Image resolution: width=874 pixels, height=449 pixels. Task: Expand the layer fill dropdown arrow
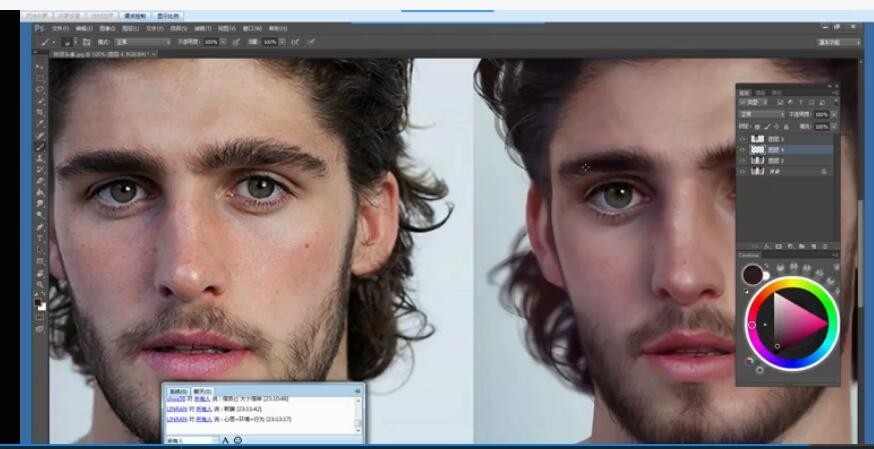click(x=834, y=127)
